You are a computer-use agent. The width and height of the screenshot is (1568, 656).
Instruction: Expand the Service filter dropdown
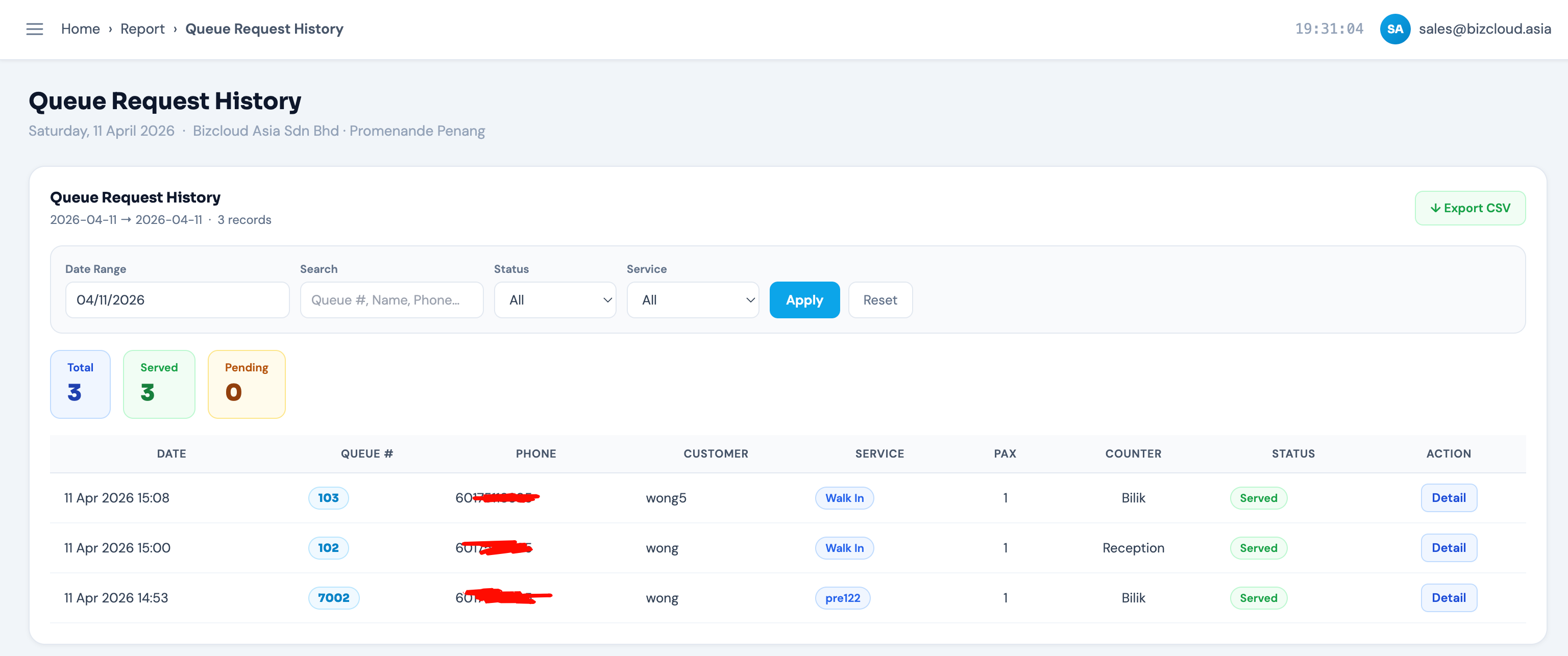click(x=693, y=300)
